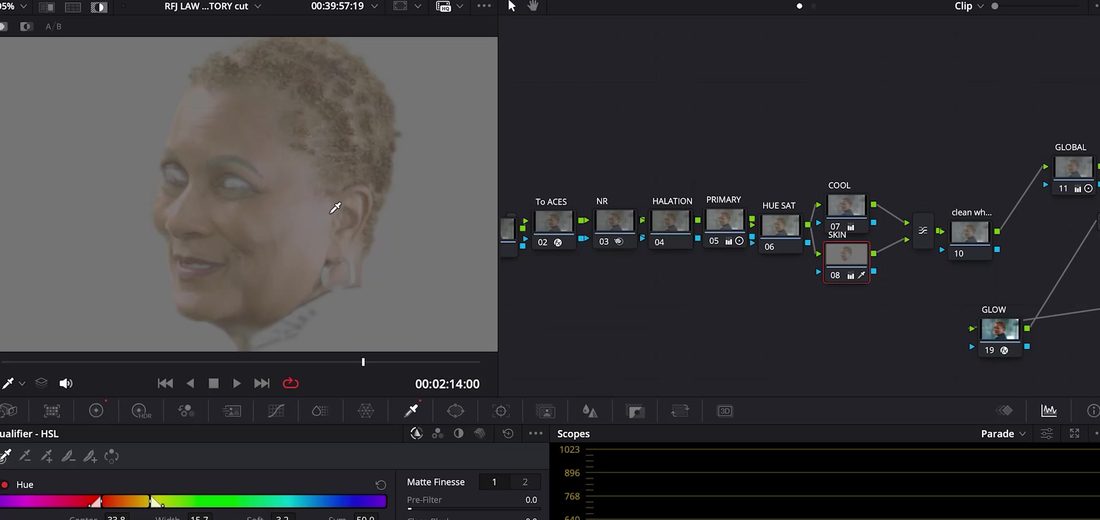This screenshot has height=520, width=1100.
Task: Open the Sizing palette
Action: [x=680, y=411]
